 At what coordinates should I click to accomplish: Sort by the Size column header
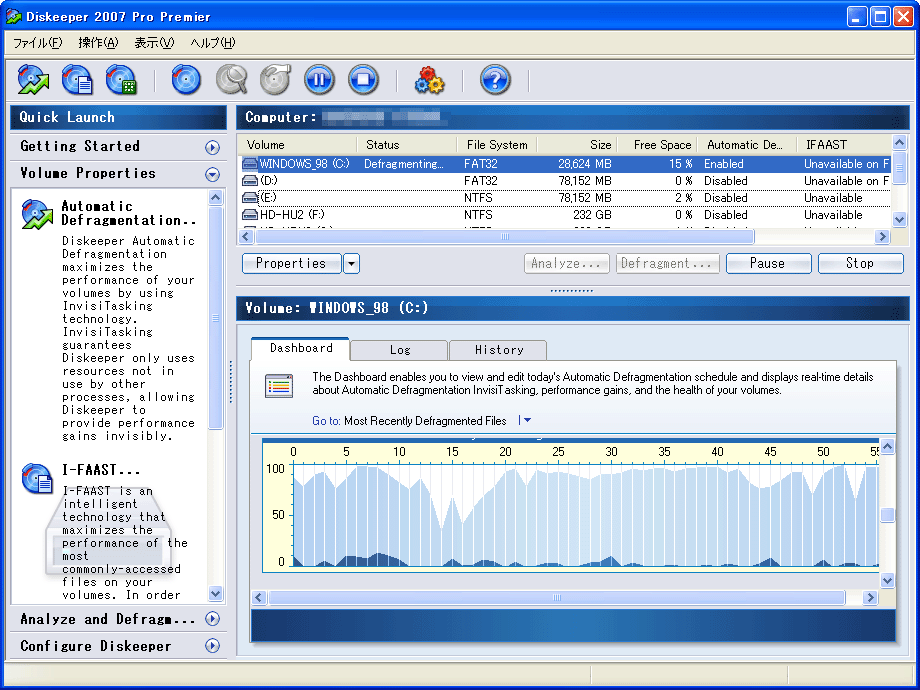click(577, 145)
